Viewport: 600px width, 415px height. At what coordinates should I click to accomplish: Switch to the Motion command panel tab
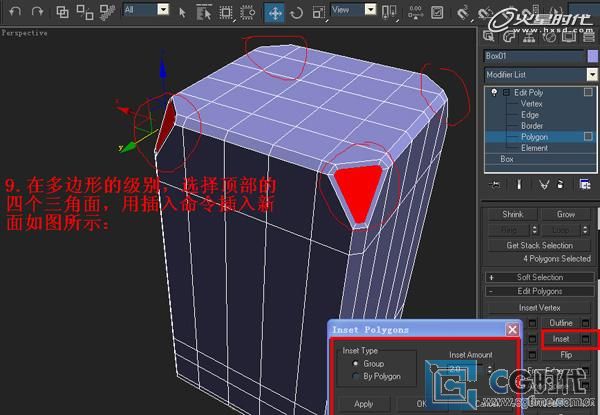549,36
